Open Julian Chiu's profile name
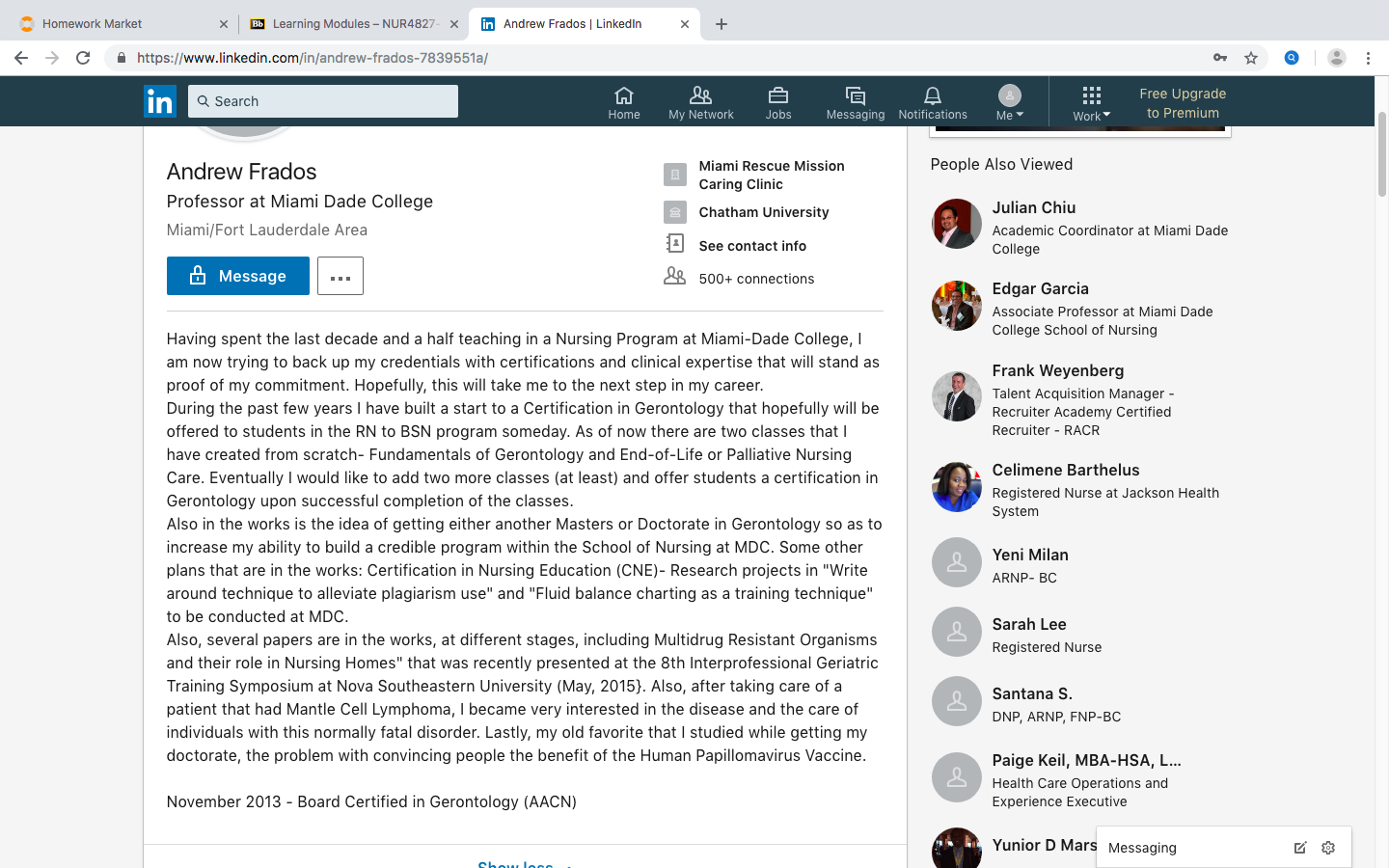The image size is (1389, 868). pos(1034,207)
